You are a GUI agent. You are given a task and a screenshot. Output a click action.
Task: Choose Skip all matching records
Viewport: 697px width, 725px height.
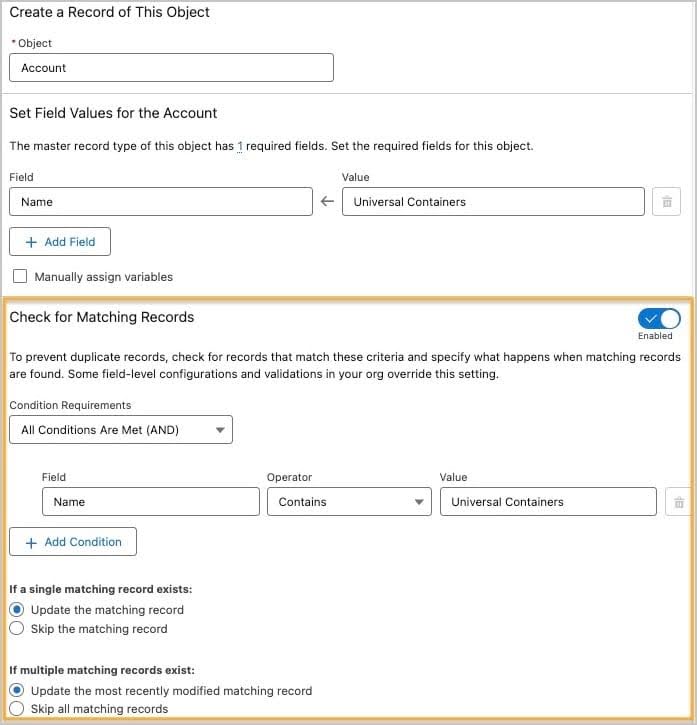17,709
